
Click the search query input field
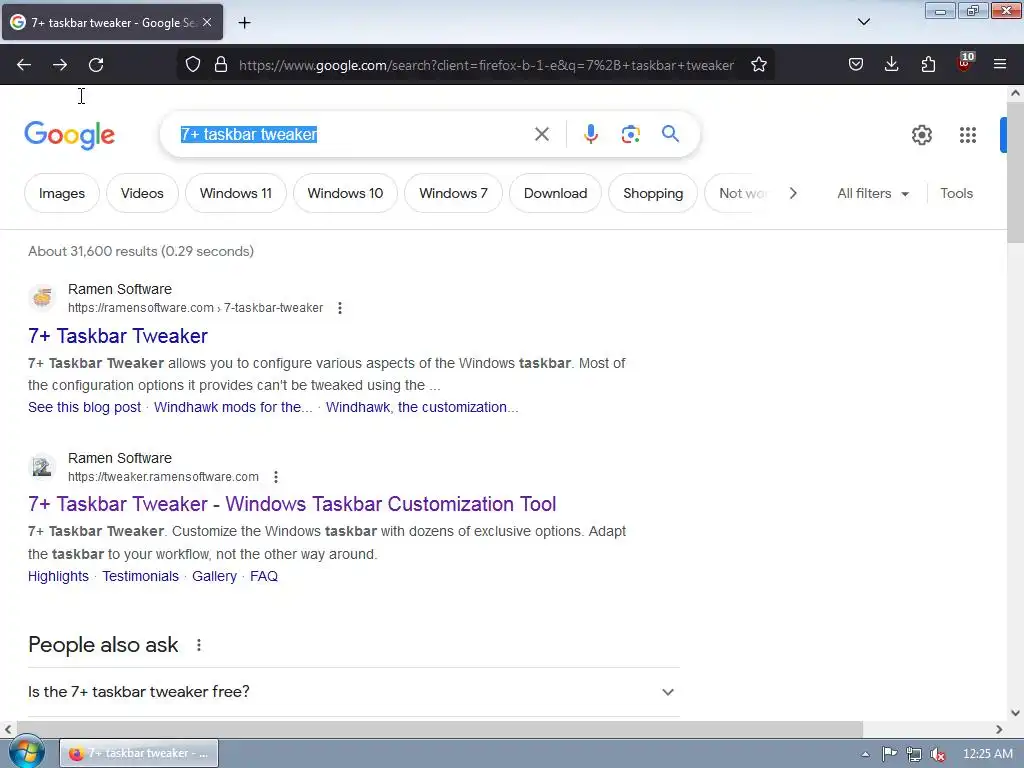(x=353, y=135)
